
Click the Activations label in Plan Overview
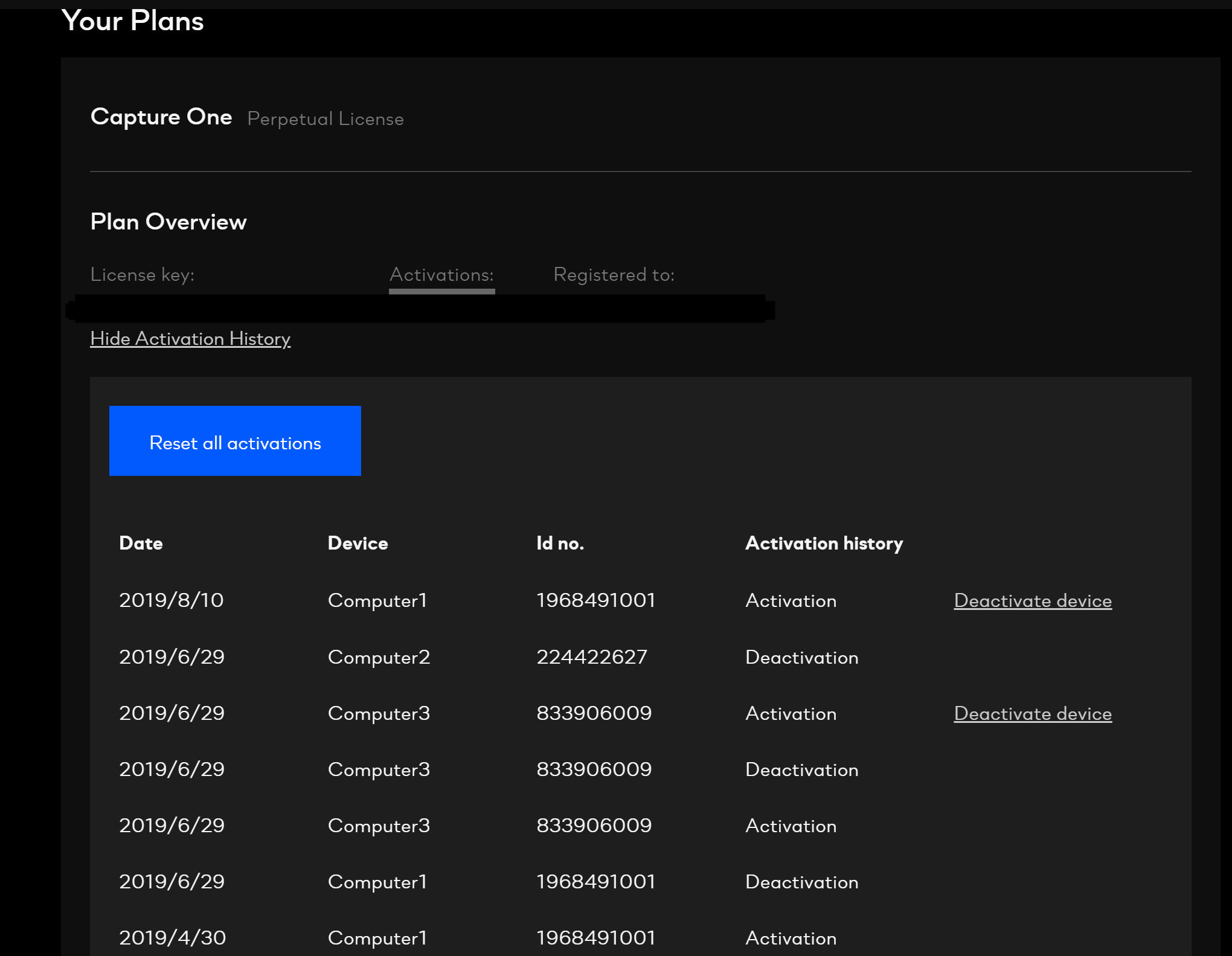pyautogui.click(x=441, y=275)
